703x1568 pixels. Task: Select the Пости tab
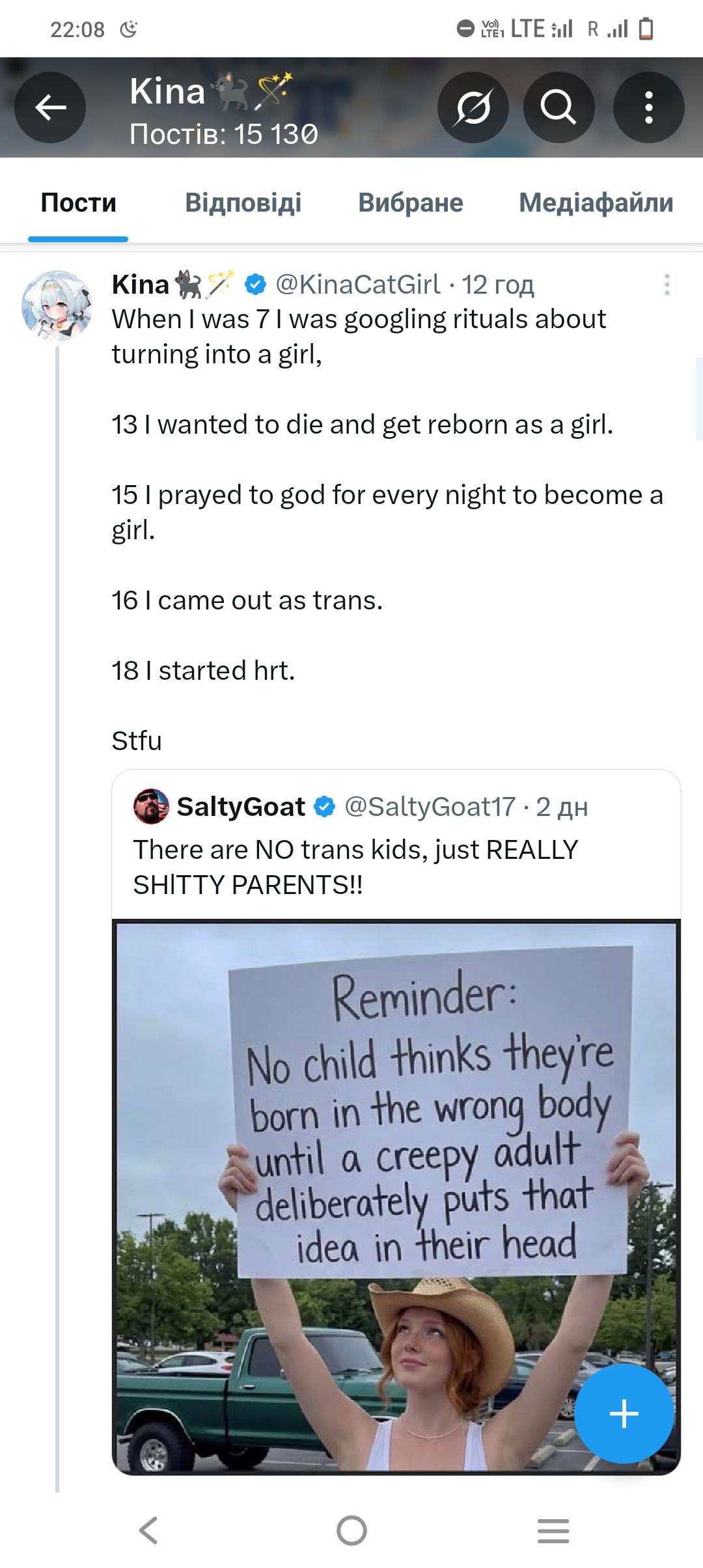78,203
